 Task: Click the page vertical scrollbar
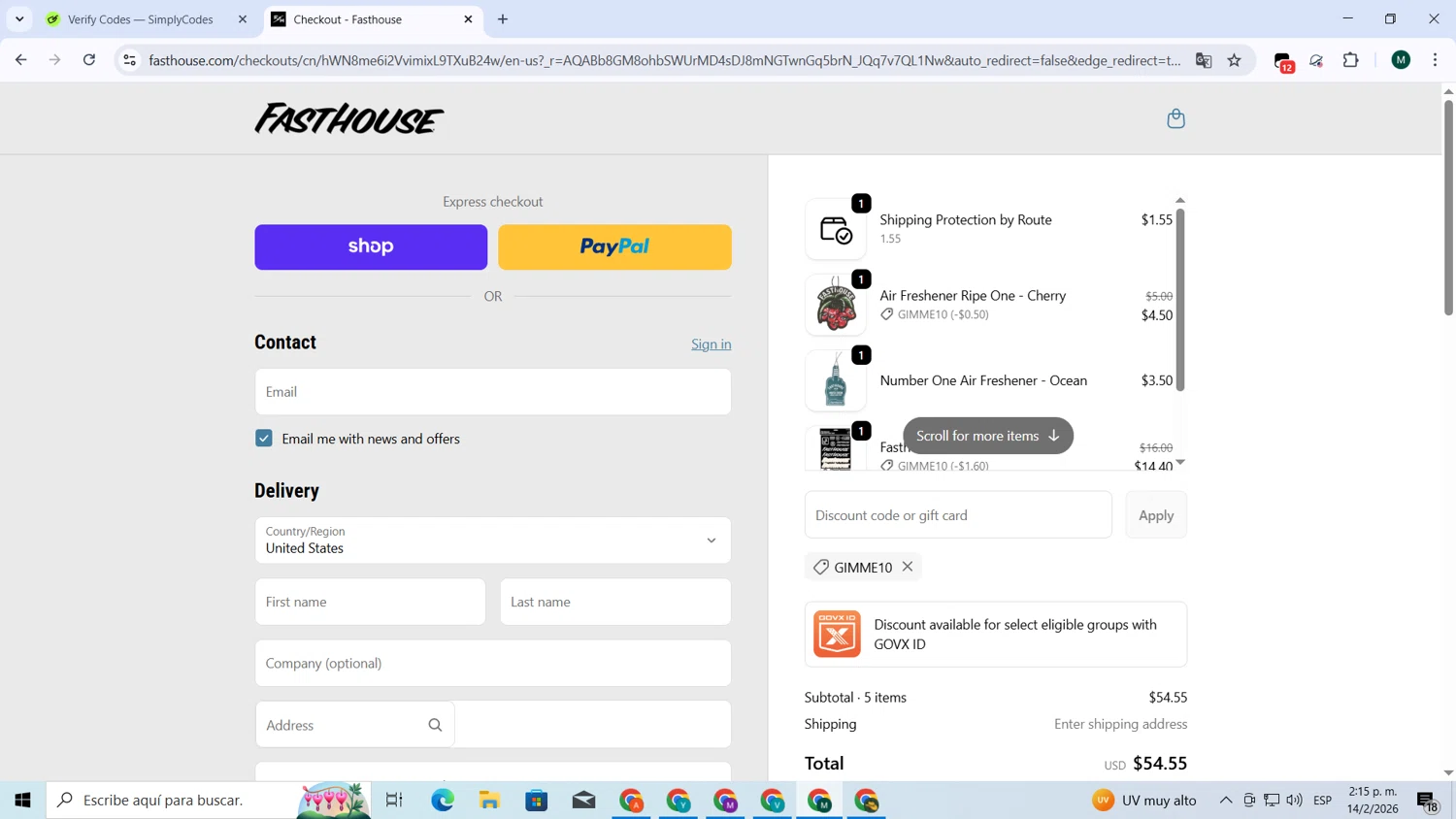point(1448,209)
